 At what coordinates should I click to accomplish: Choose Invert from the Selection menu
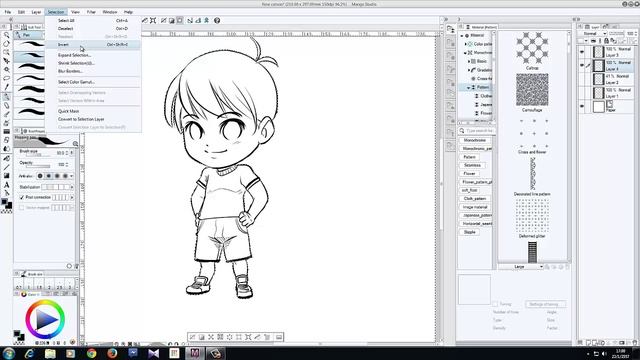[x=93, y=44]
